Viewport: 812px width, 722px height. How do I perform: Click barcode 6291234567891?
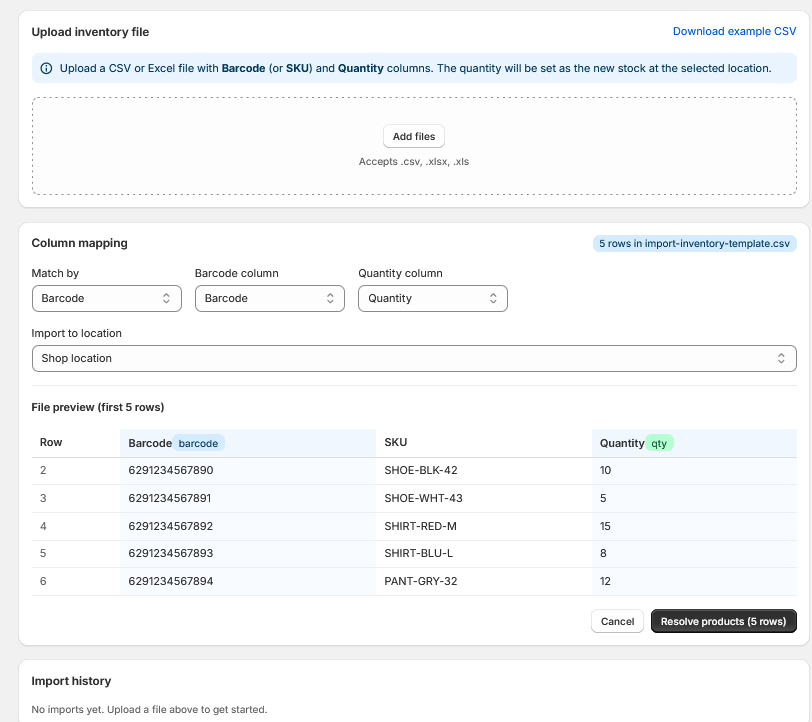coord(170,498)
